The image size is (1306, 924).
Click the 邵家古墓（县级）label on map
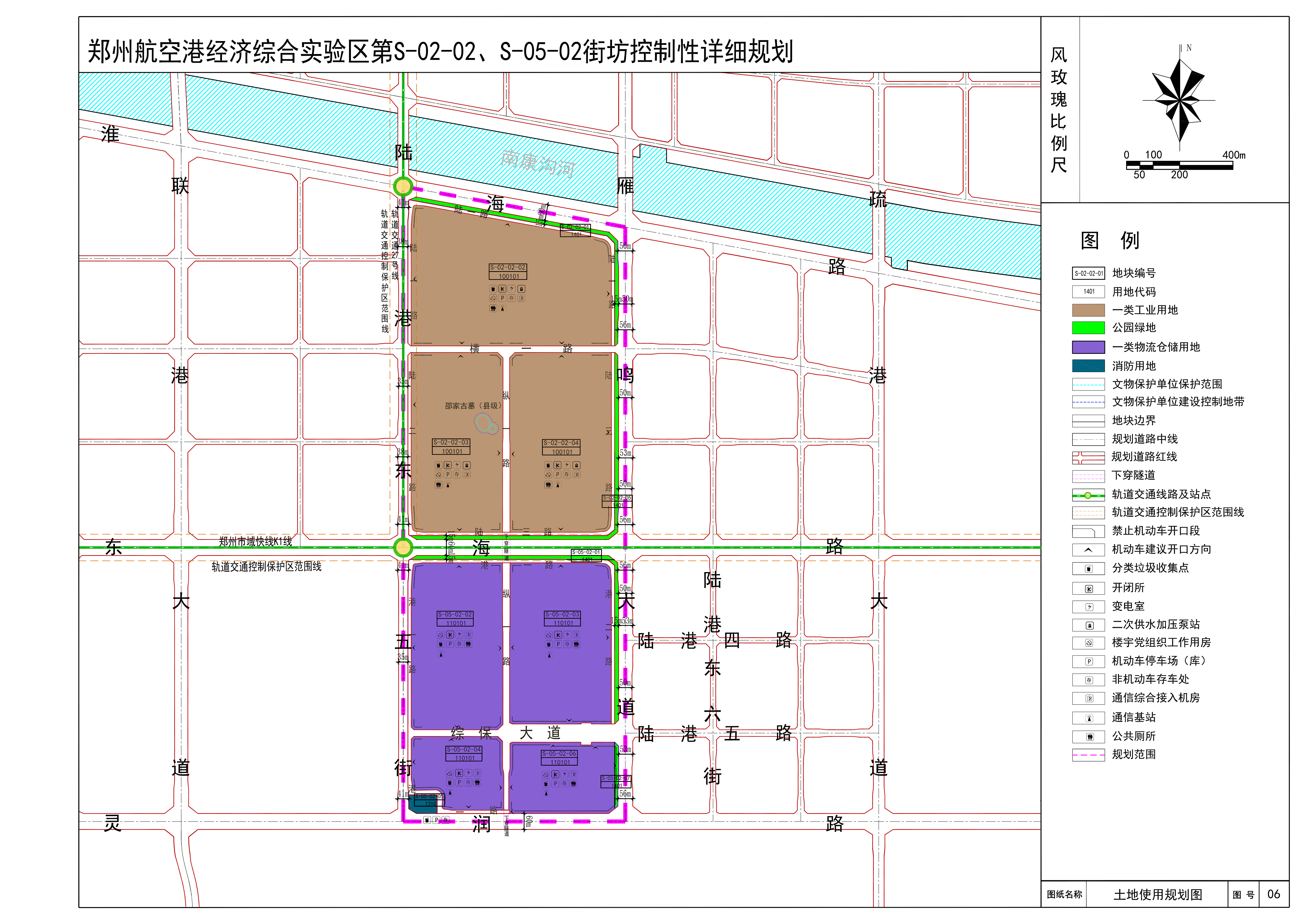coord(473,406)
